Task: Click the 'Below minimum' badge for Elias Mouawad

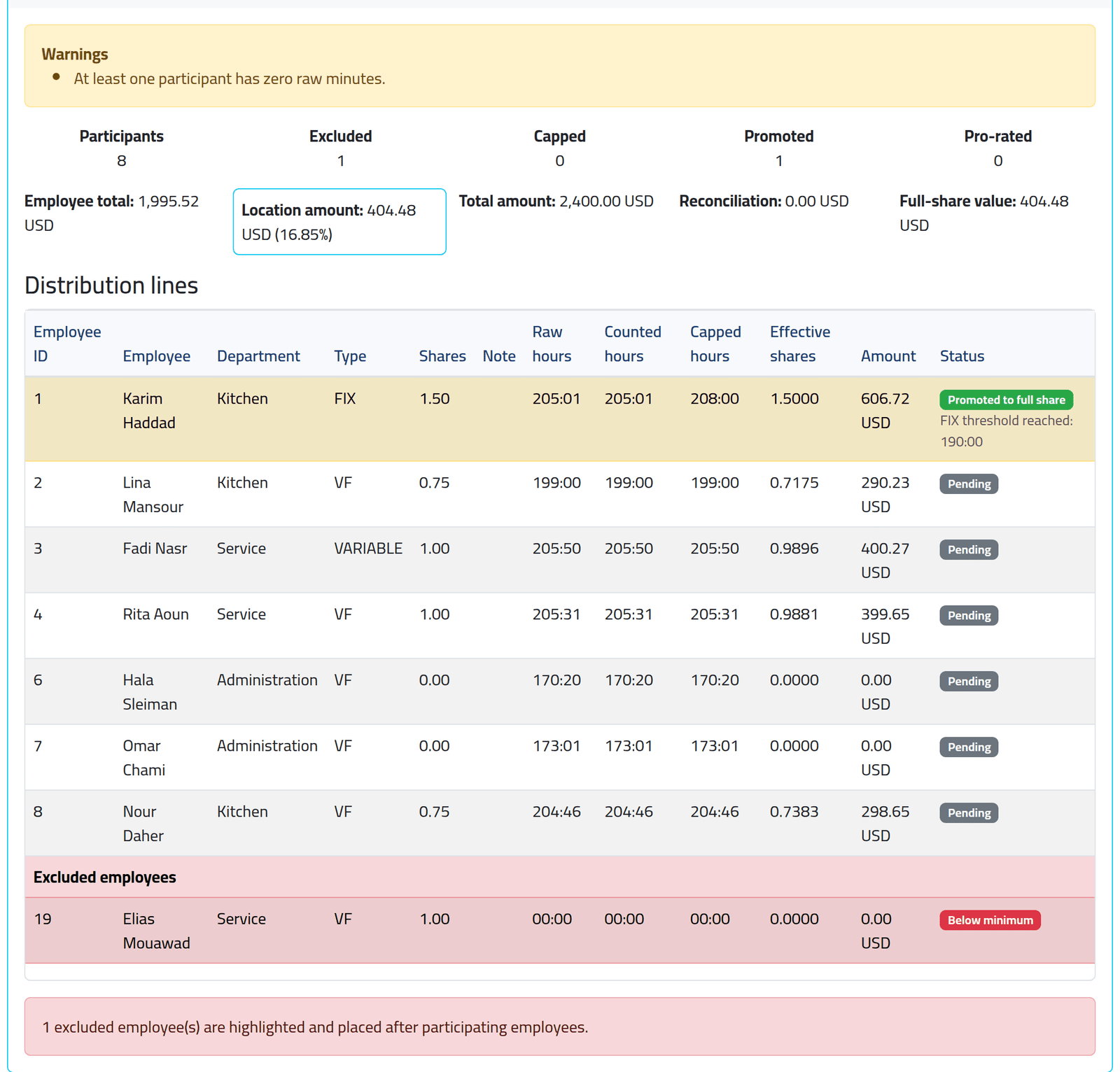Action: click(990, 920)
